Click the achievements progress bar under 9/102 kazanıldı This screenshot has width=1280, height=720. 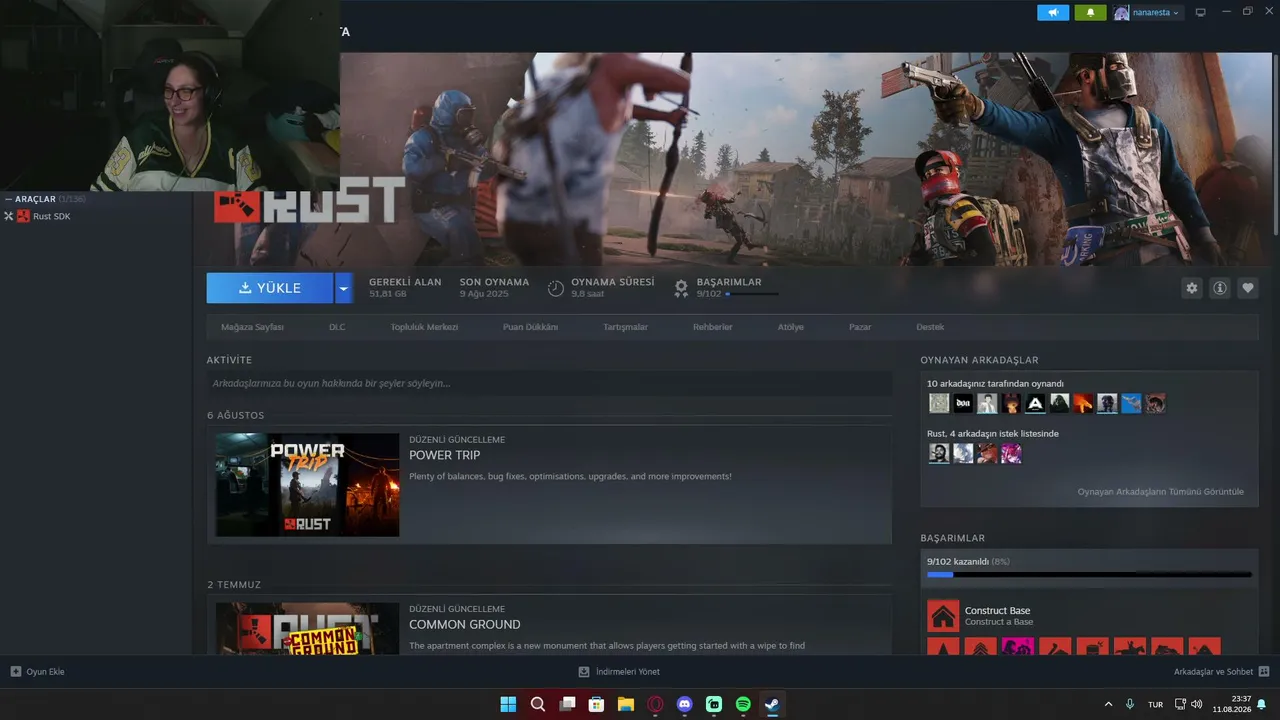coord(1089,574)
